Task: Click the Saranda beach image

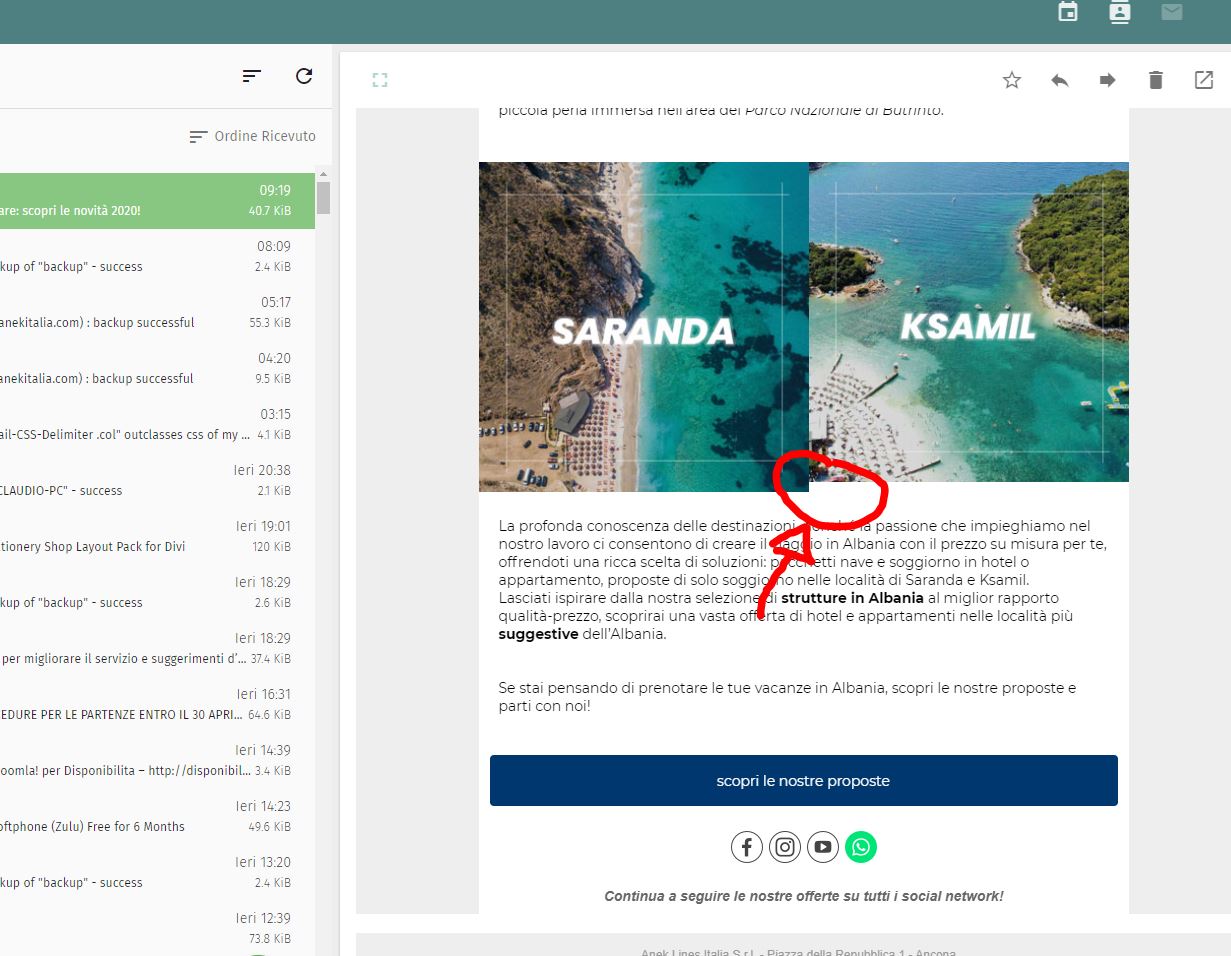Action: tap(643, 327)
